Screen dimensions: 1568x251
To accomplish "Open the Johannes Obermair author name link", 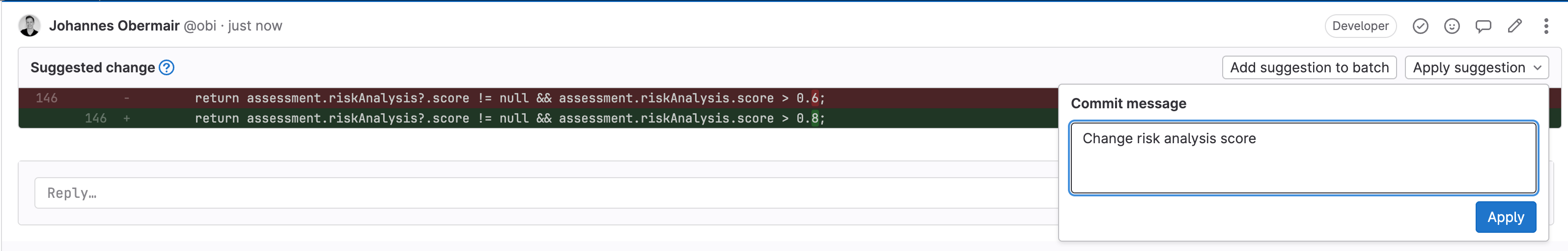I will pyautogui.click(x=114, y=26).
